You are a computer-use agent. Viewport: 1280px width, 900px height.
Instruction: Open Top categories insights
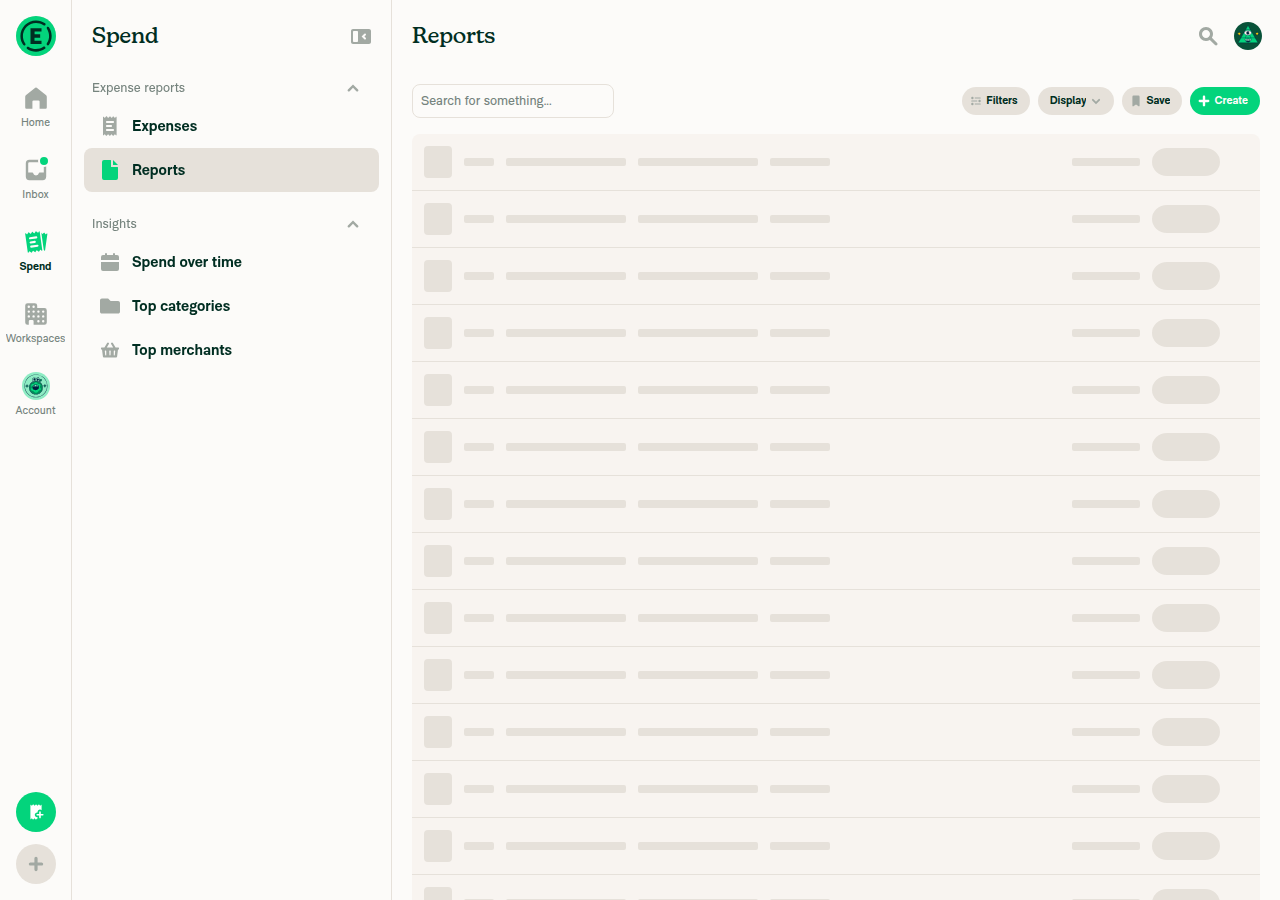click(x=231, y=306)
